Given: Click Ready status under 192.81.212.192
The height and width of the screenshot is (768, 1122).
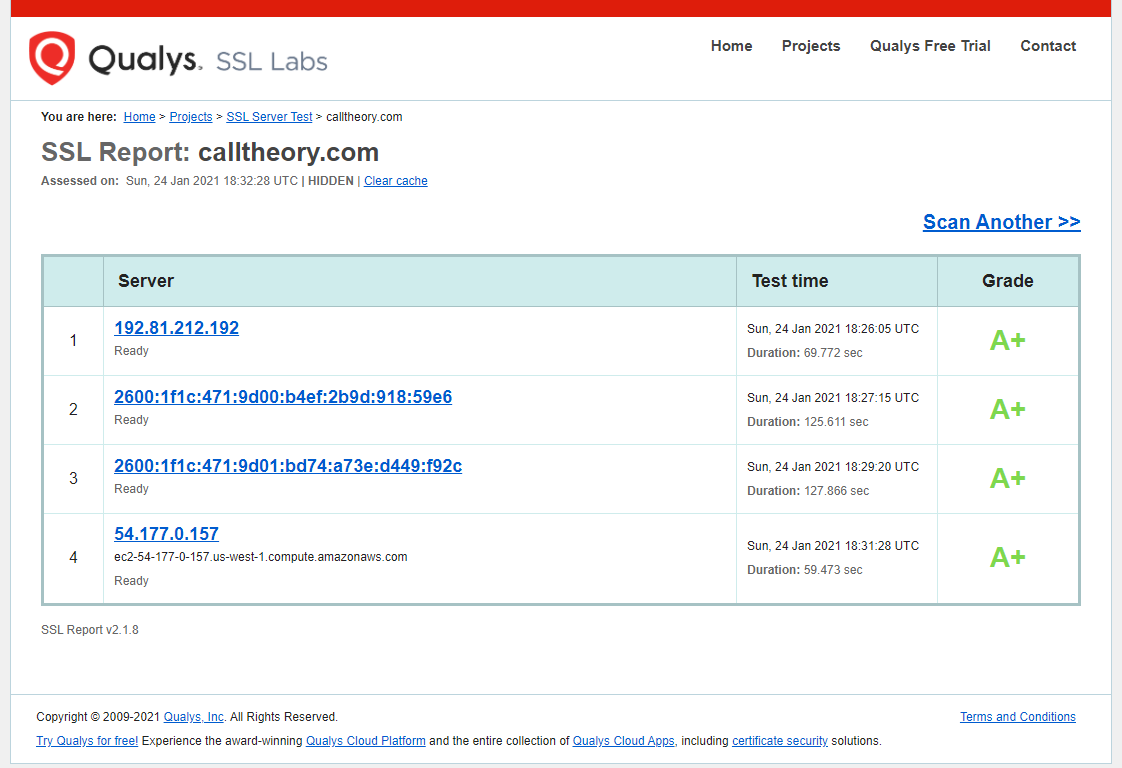Looking at the screenshot, I should (x=132, y=351).
